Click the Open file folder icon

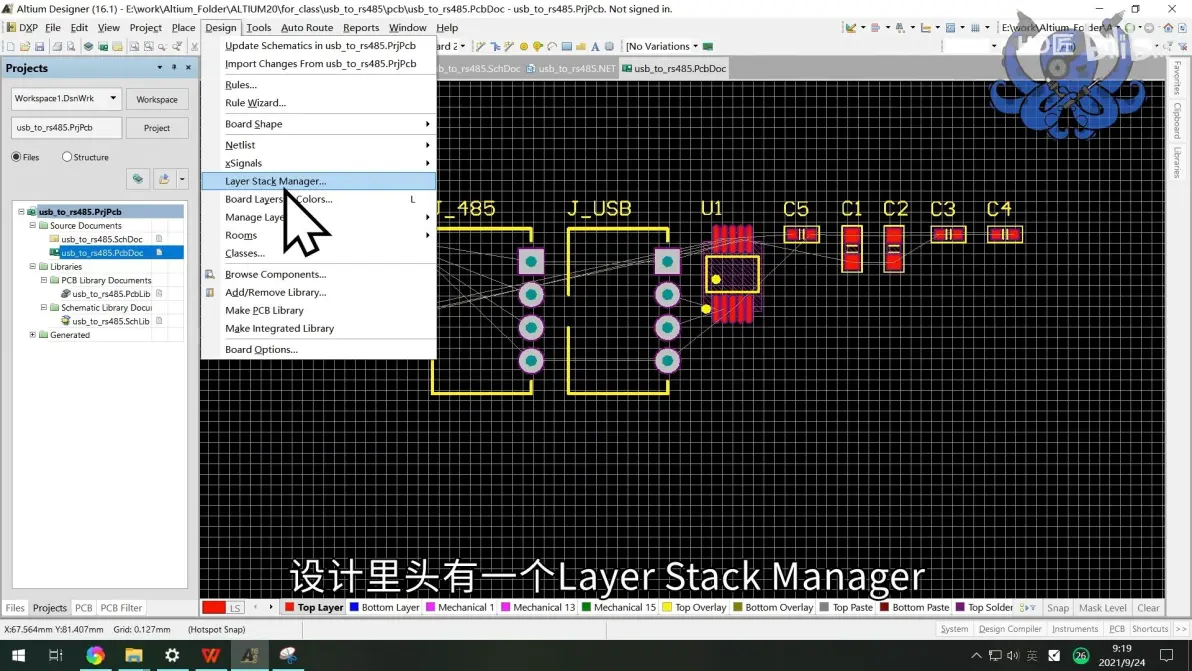(25, 46)
